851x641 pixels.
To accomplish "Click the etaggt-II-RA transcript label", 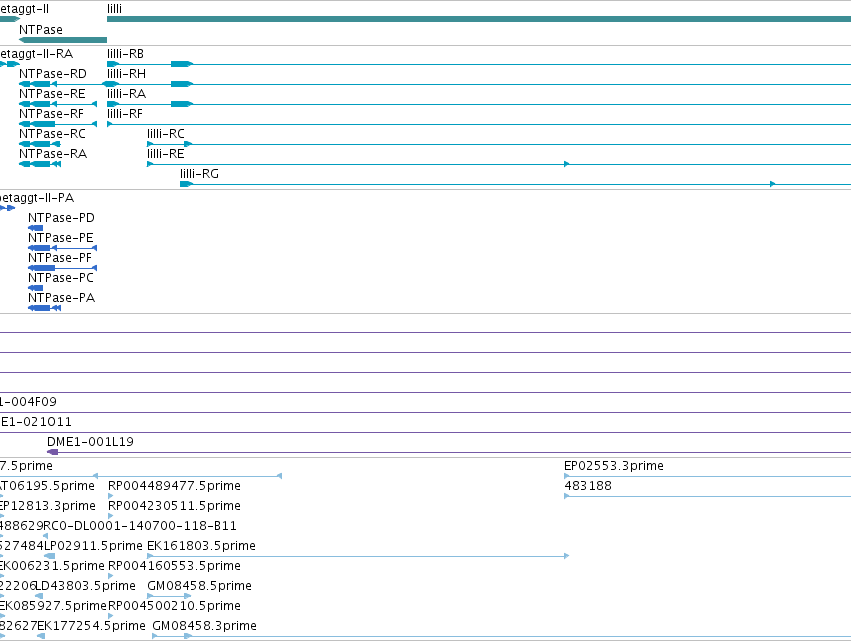I will click(x=36, y=54).
